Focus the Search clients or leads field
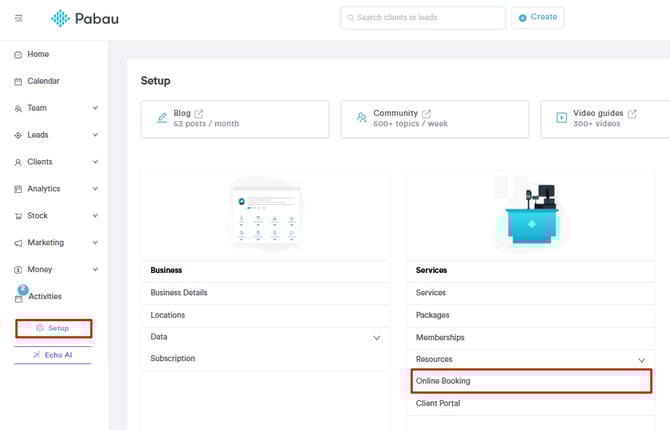This screenshot has width=670, height=430. coord(423,18)
